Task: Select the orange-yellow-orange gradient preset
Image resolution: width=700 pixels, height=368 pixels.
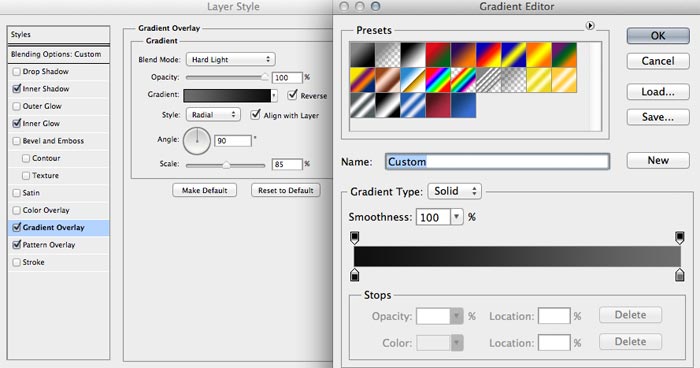Action: (539, 55)
